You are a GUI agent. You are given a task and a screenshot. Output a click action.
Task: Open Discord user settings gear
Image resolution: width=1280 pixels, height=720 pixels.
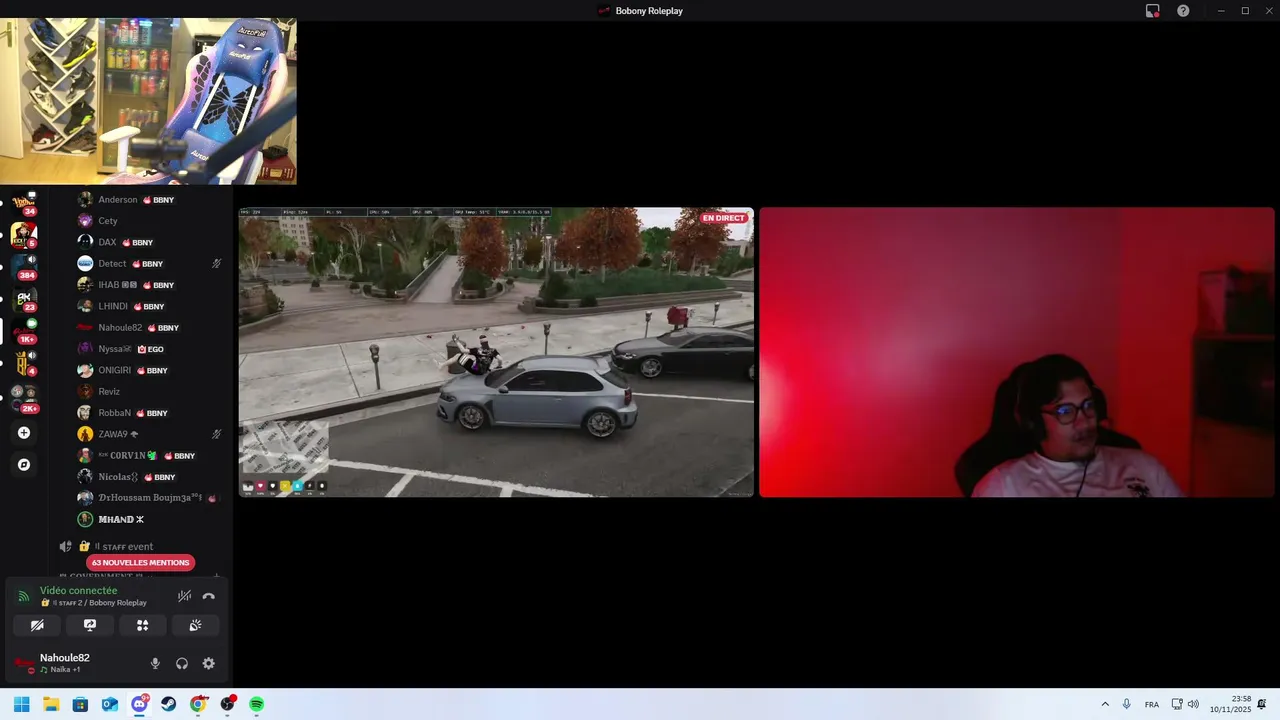pyautogui.click(x=209, y=663)
